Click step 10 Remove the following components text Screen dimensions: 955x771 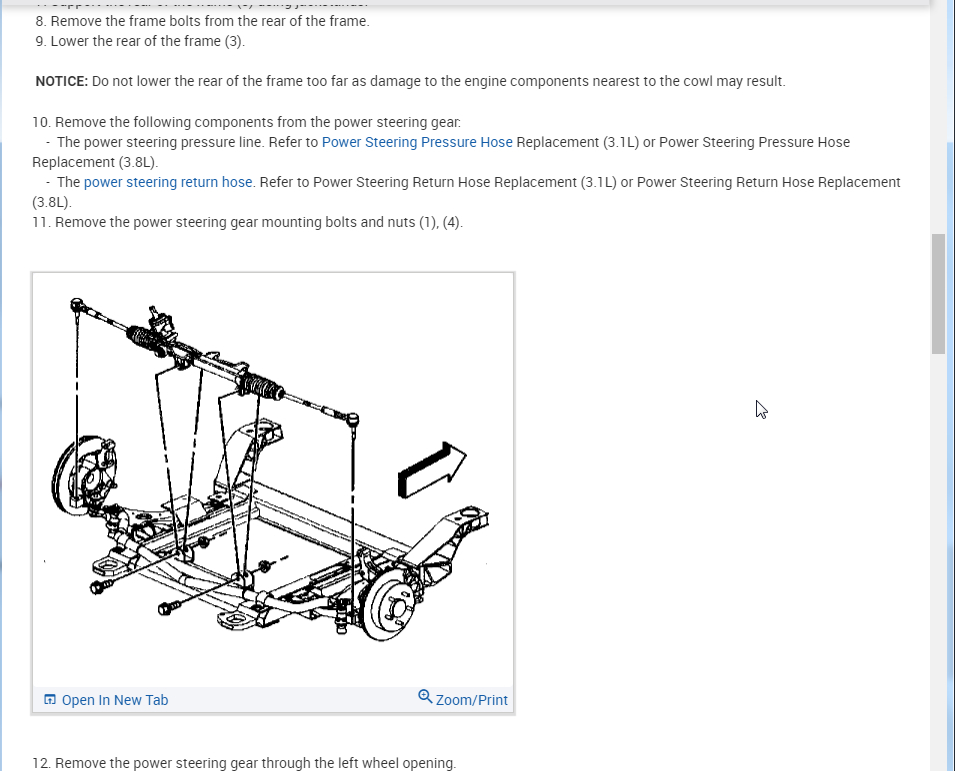click(x=247, y=122)
